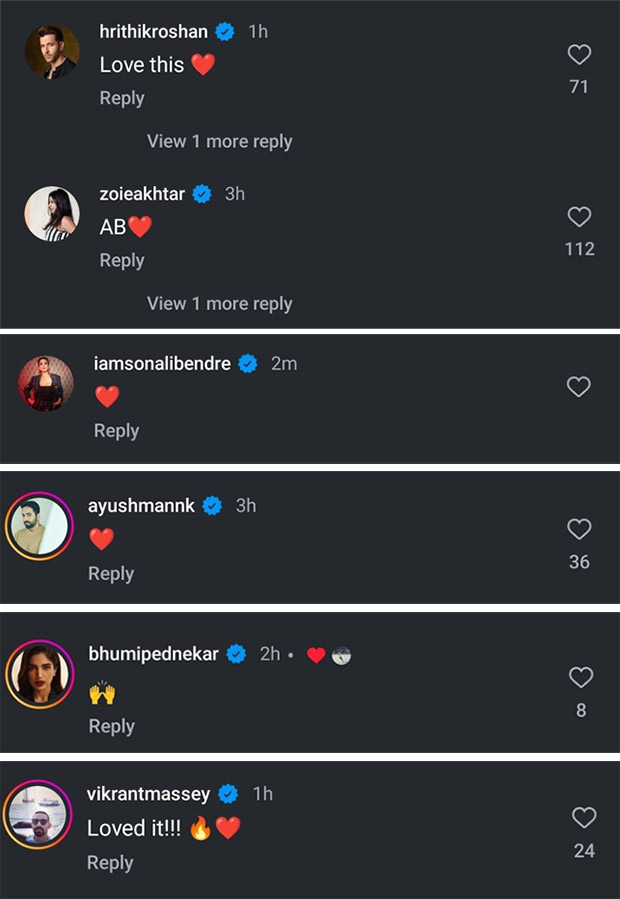
Task: Reply to vikrantmassey's comment
Action: point(110,862)
